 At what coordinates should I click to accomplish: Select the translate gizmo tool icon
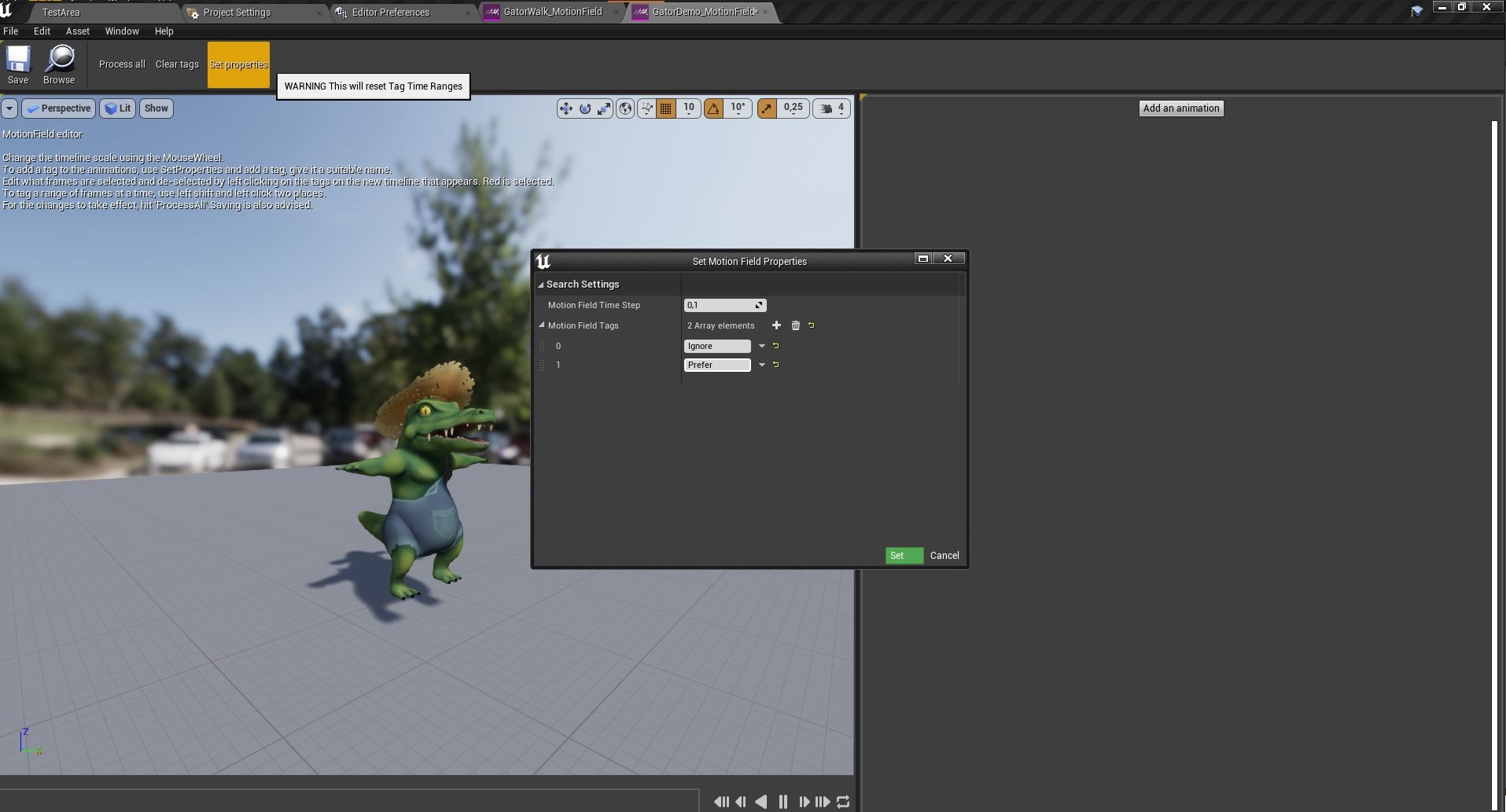[x=566, y=108]
